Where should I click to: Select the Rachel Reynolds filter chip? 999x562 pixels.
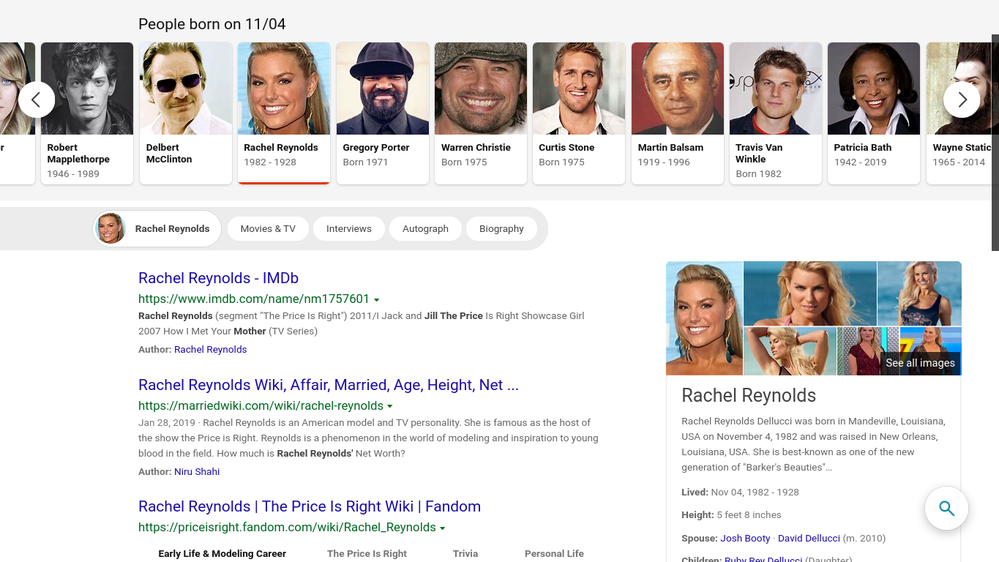click(157, 229)
